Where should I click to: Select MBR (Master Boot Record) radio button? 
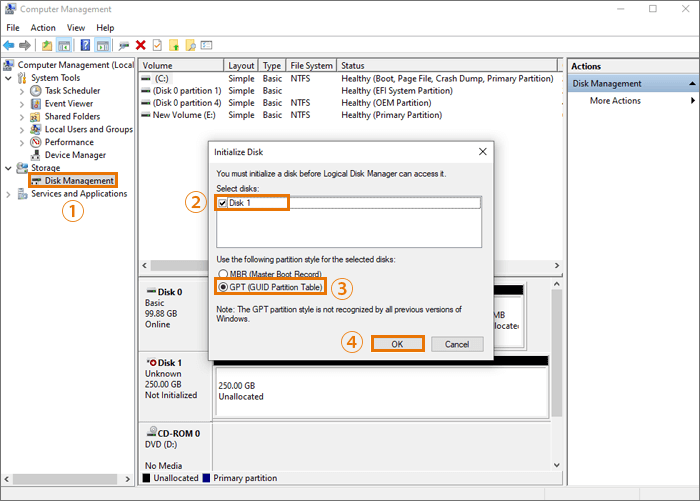223,274
